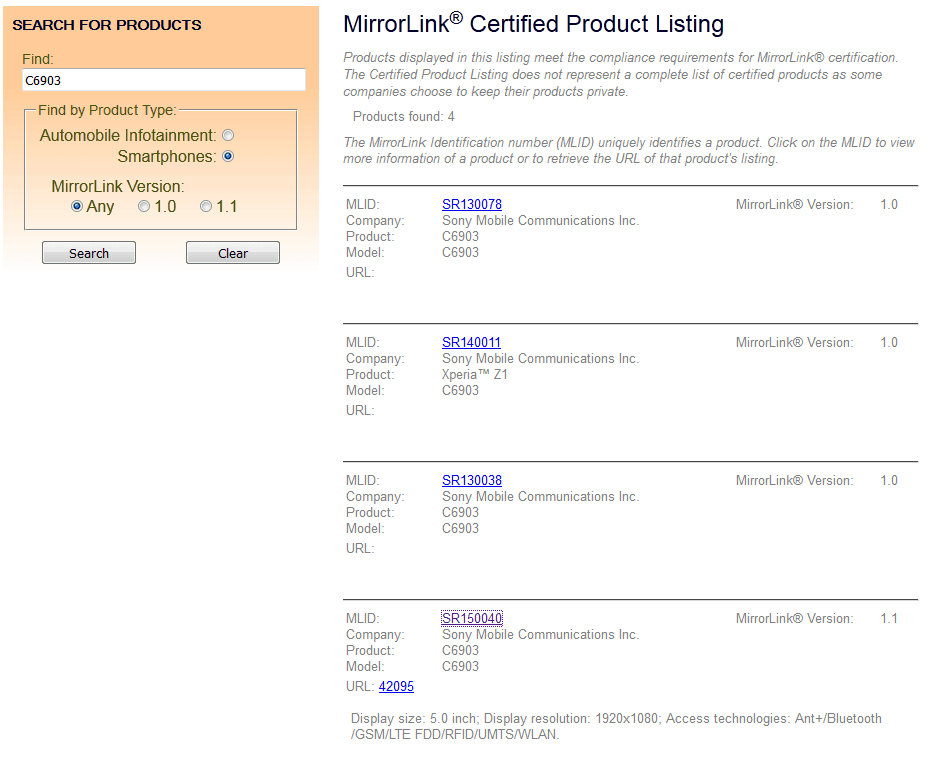This screenshot has width=952, height=763.
Task: Click the version value 1.1 for SR150040
Action: [x=889, y=619]
